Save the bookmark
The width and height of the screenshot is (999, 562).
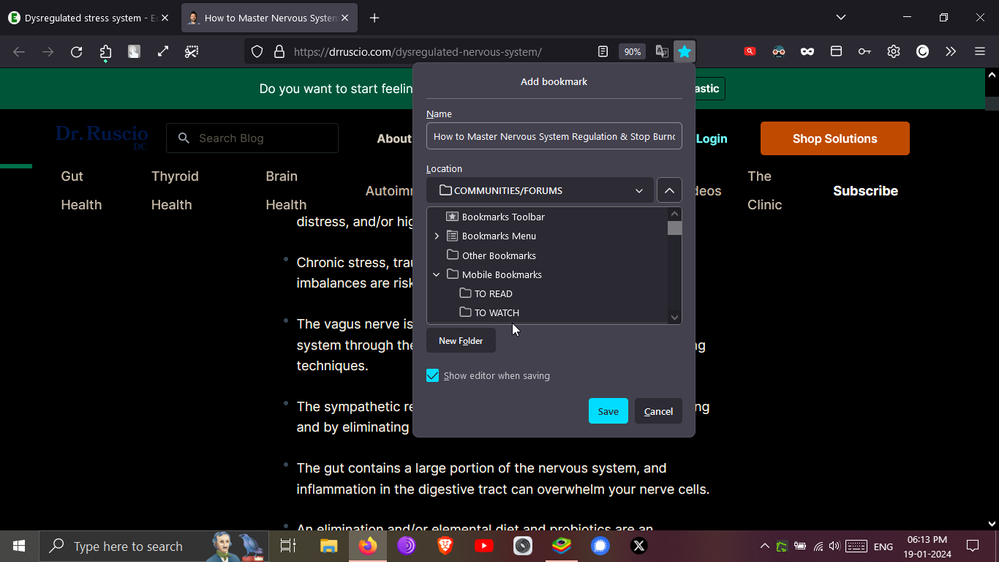click(x=608, y=411)
